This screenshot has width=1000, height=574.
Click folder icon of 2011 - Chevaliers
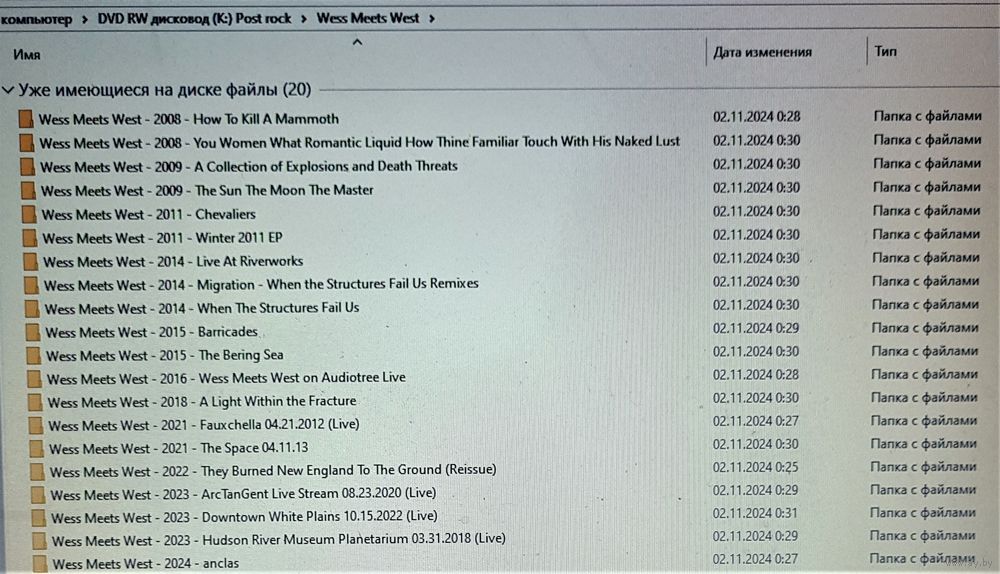pos(29,214)
